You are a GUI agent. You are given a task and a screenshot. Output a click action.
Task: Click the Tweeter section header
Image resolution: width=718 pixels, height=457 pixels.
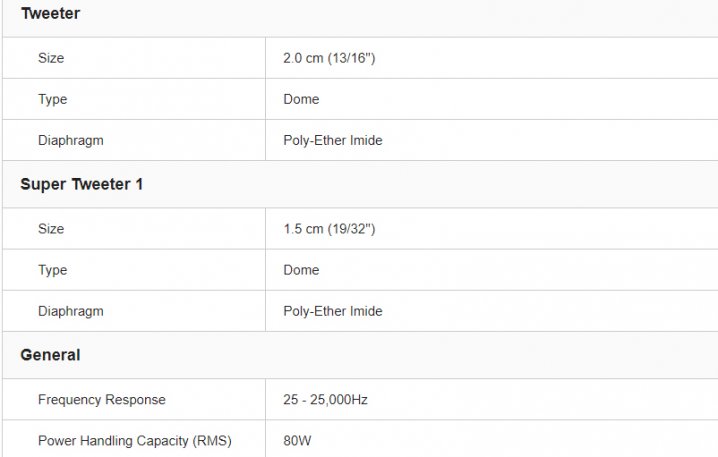pyautogui.click(x=50, y=14)
